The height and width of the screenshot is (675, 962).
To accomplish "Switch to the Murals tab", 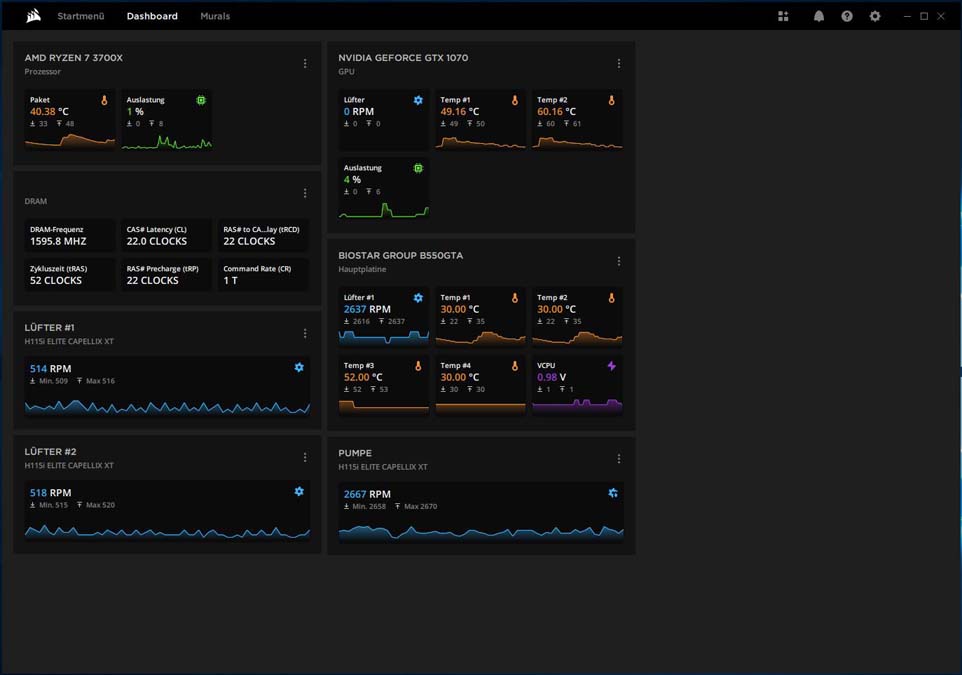I will [215, 16].
